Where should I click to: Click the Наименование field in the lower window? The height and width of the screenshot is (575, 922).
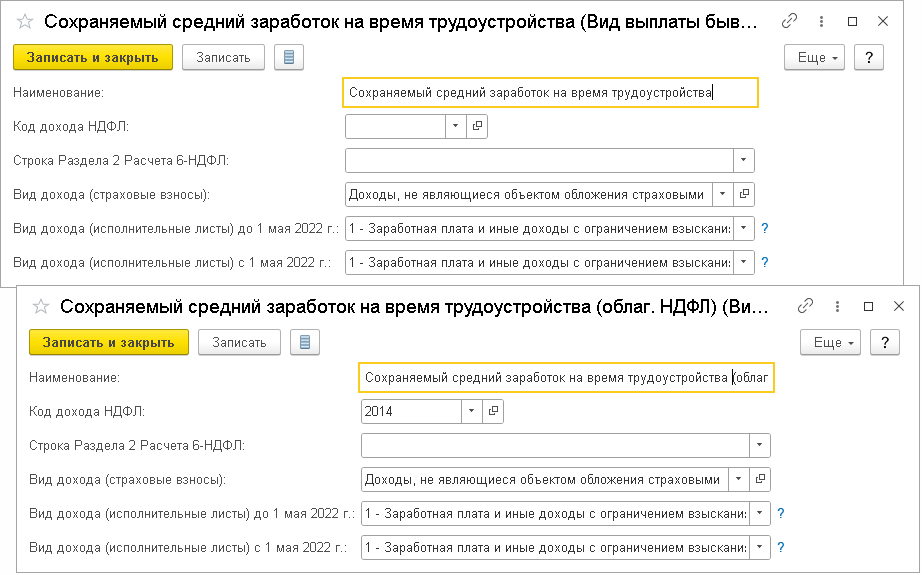565,378
